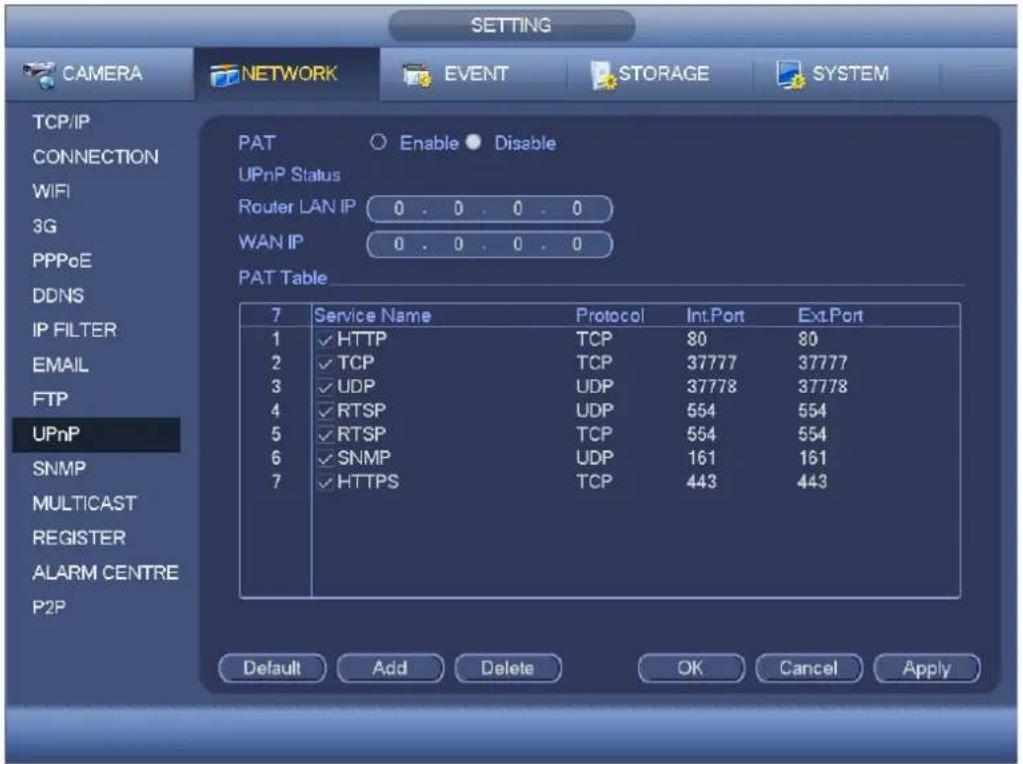Open ALARM CENTRE settings
Screen dimensions: 1023x764
[x=105, y=573]
